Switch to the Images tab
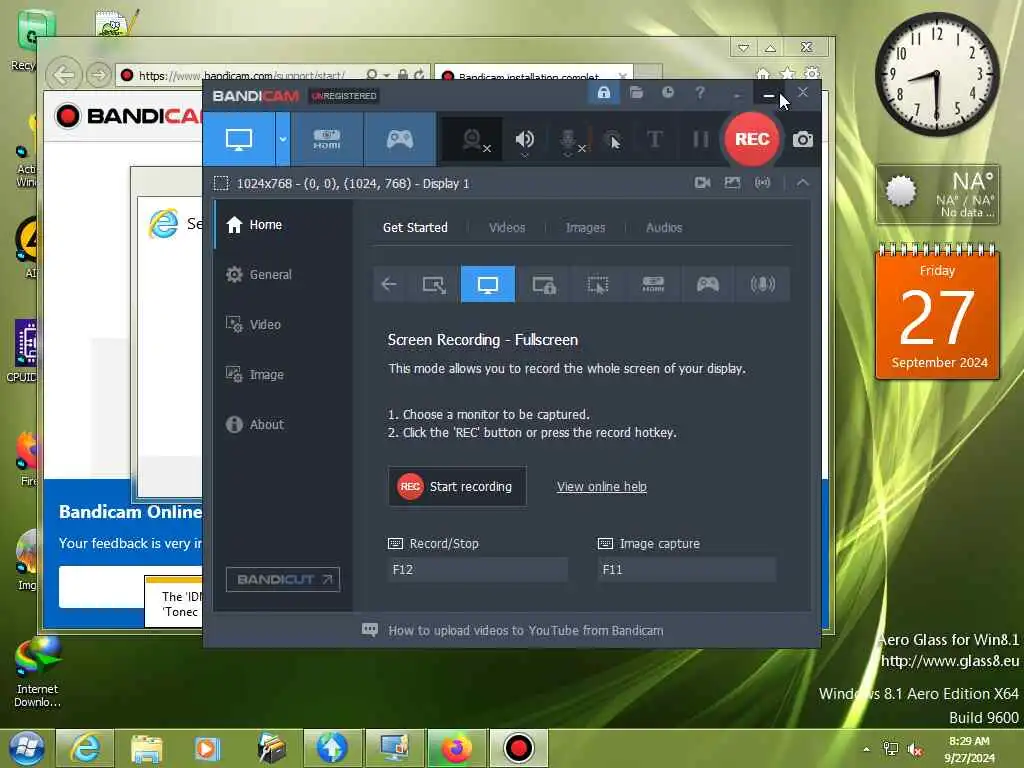 pos(585,227)
